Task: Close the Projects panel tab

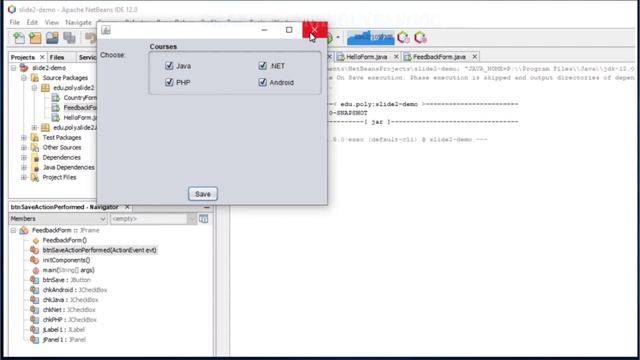Action: click(x=42, y=57)
